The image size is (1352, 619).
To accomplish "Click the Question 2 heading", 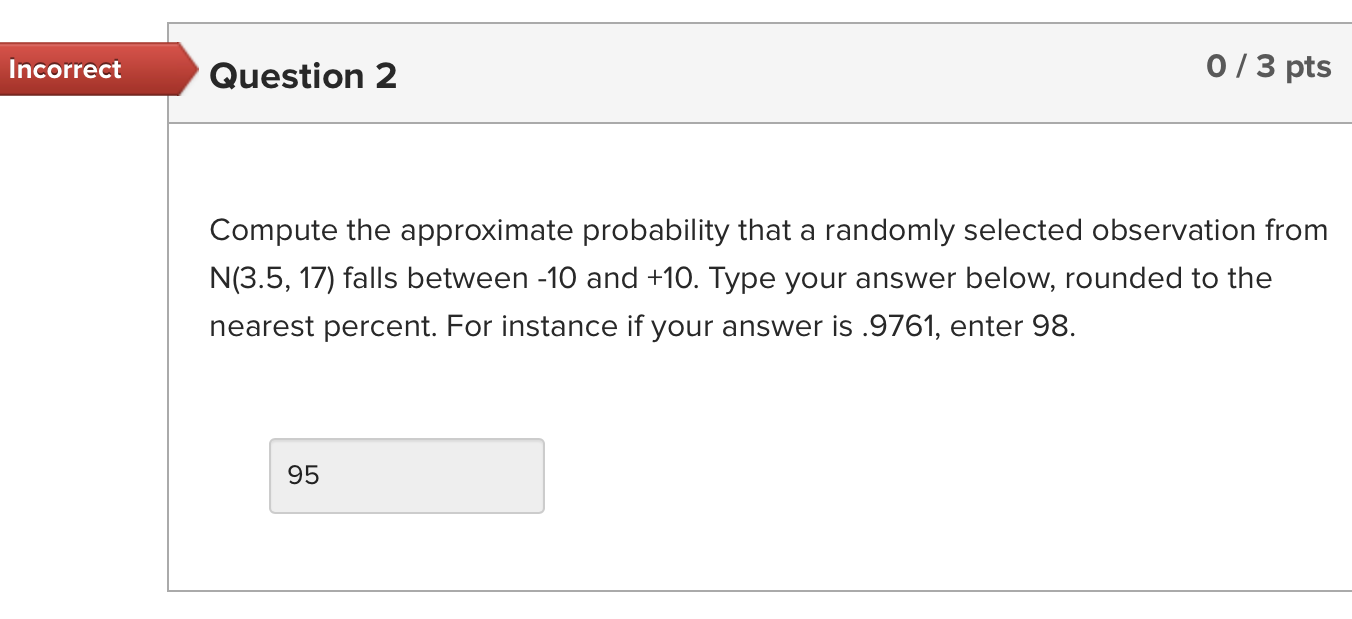I will [x=302, y=75].
